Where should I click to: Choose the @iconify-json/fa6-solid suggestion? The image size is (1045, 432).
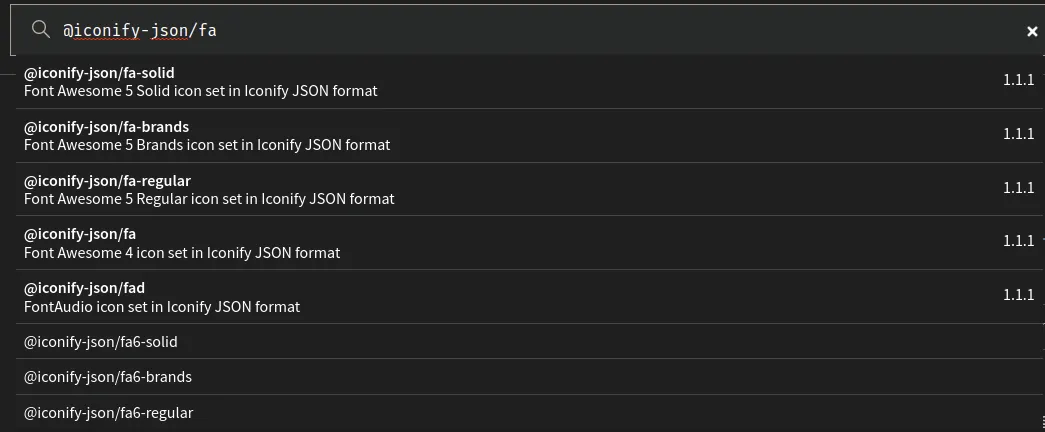(x=100, y=342)
